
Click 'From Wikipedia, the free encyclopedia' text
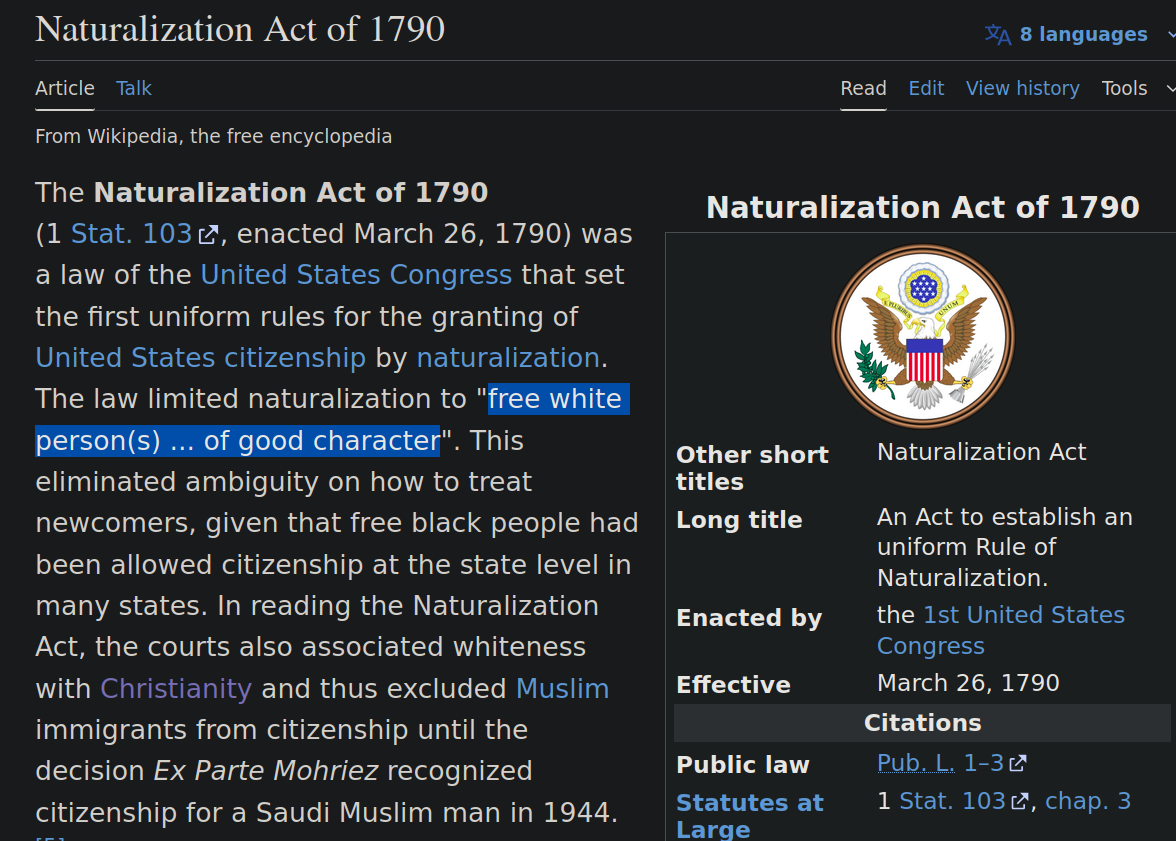(214, 137)
